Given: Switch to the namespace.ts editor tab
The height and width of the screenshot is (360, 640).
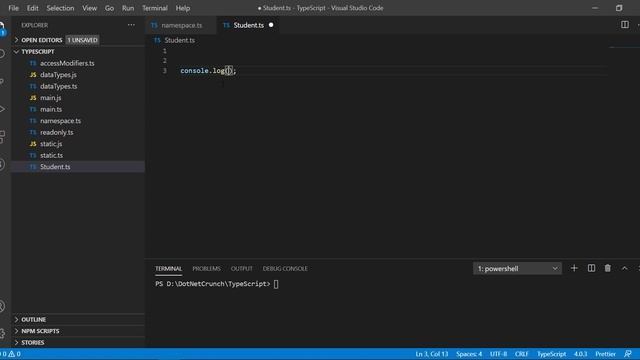Looking at the screenshot, I should coord(180,25).
